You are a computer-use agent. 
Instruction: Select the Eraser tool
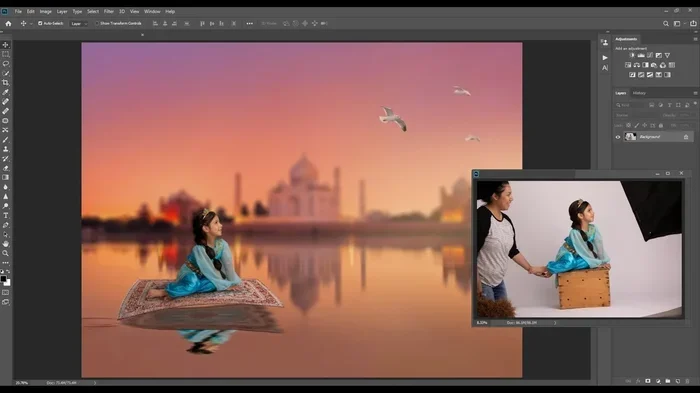pos(5,168)
